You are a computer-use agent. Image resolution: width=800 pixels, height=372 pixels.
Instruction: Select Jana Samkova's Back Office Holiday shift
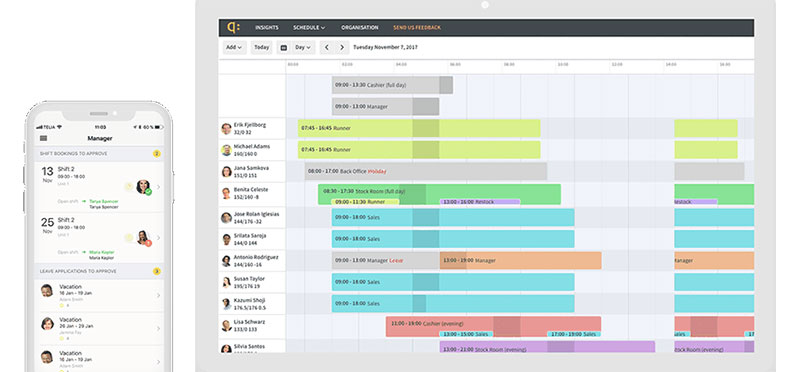(x=426, y=171)
